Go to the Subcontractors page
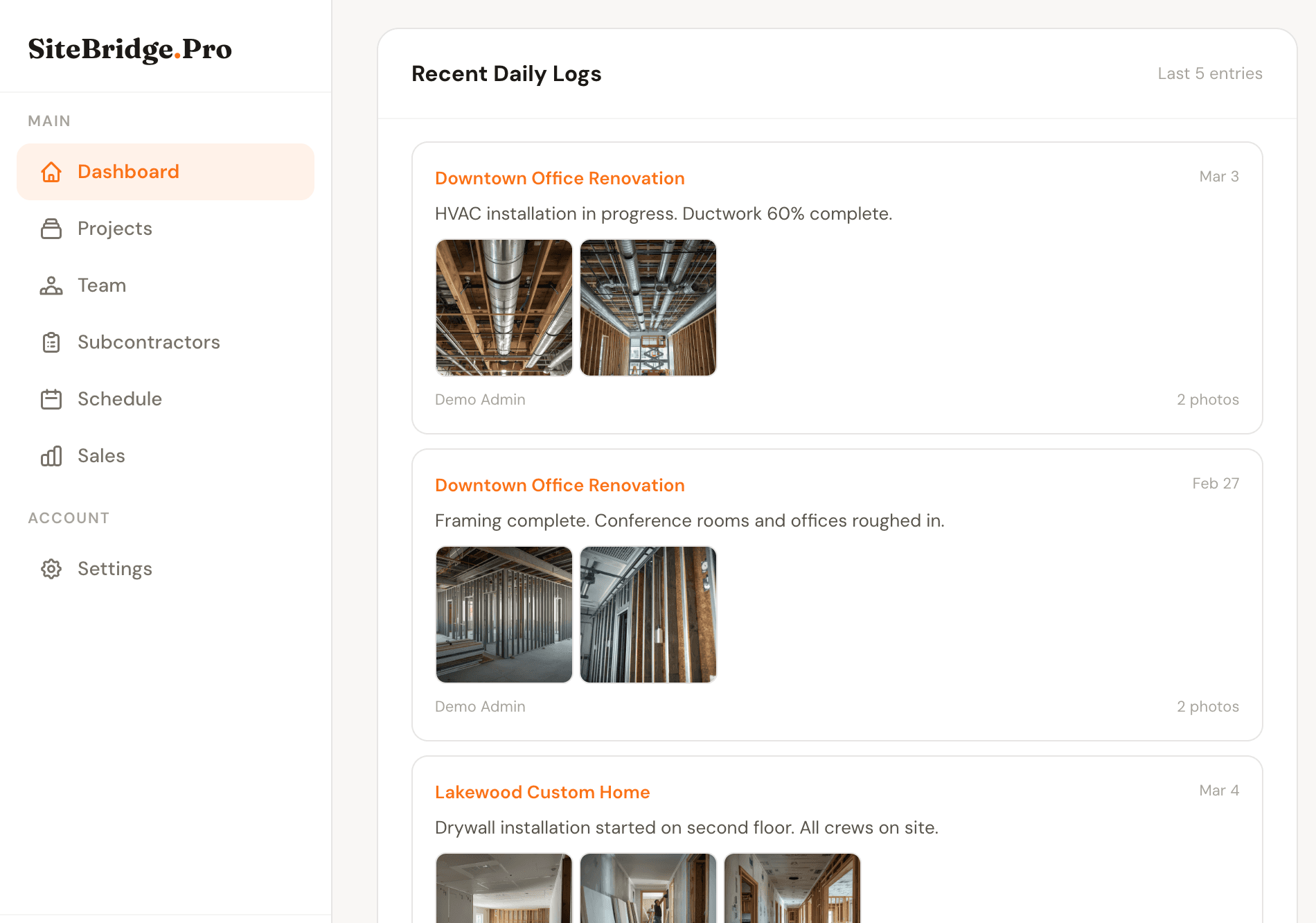1316x923 pixels. pos(148,342)
